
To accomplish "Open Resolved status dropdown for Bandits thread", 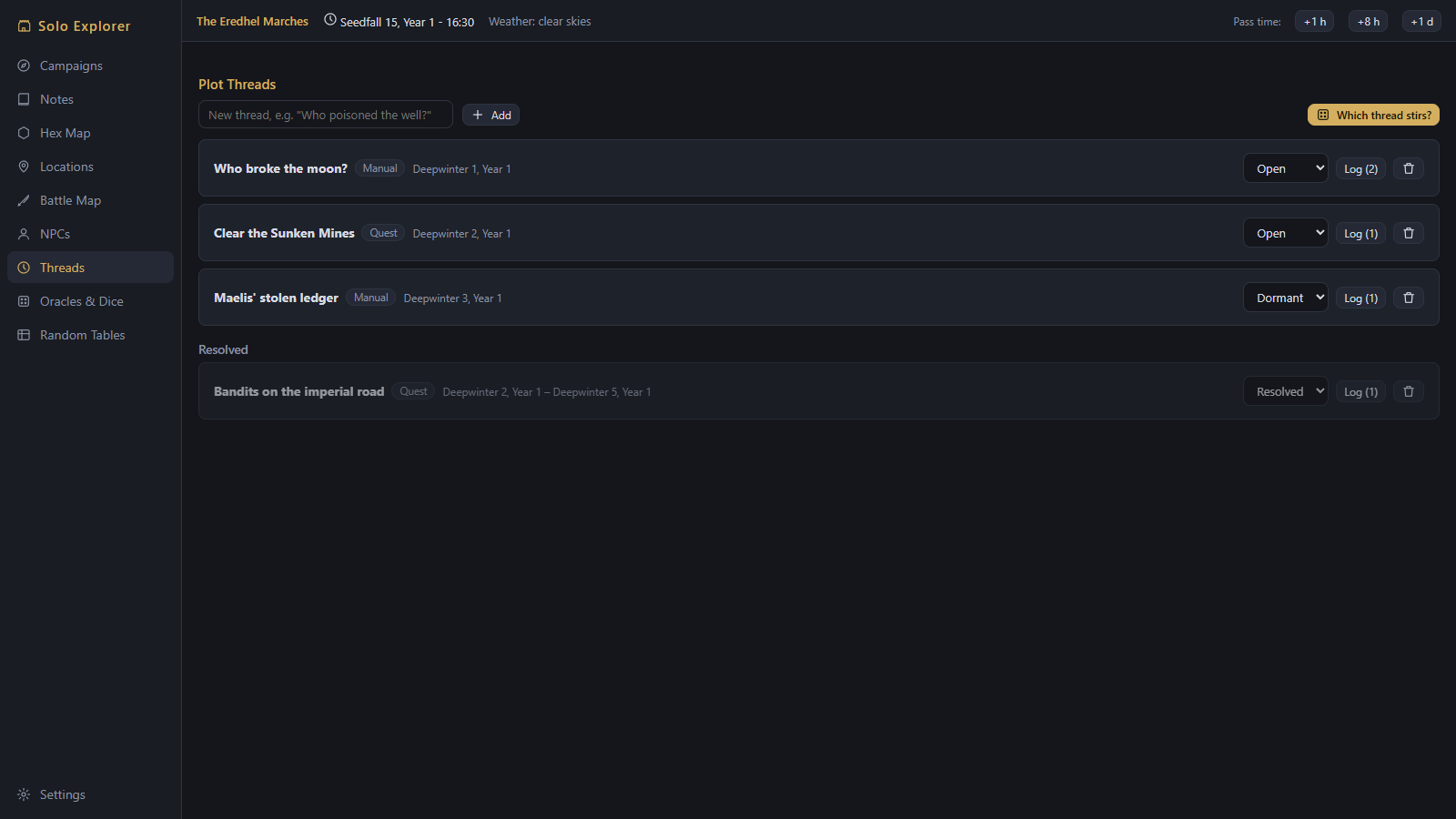I will coord(1286,391).
